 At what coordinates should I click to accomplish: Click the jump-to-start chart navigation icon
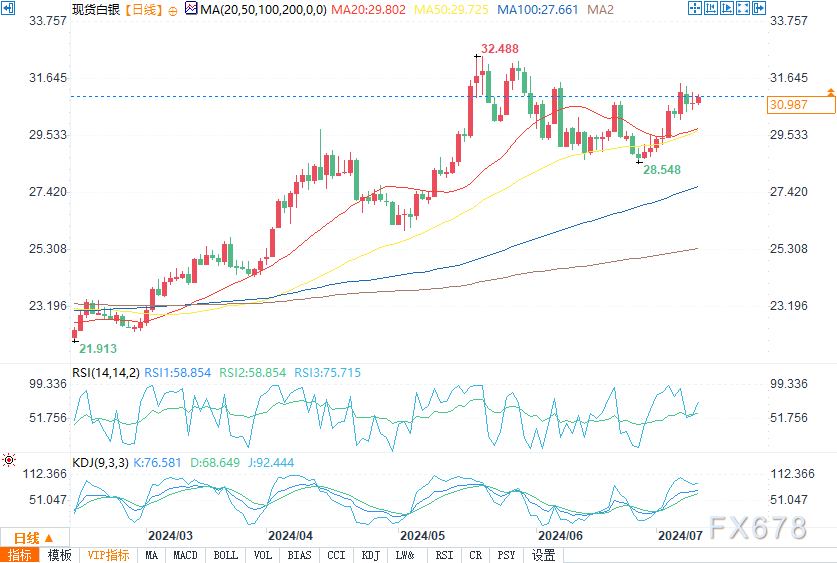click(710, 8)
